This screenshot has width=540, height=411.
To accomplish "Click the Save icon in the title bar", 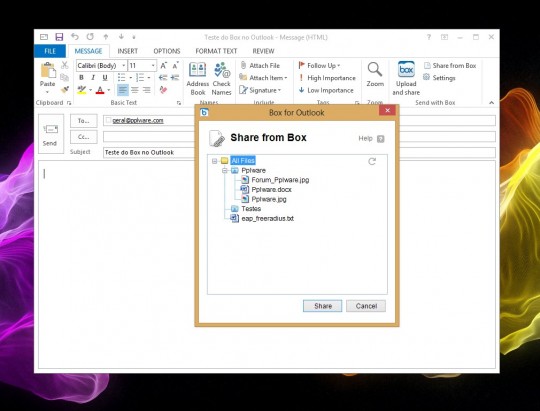I will (59, 37).
